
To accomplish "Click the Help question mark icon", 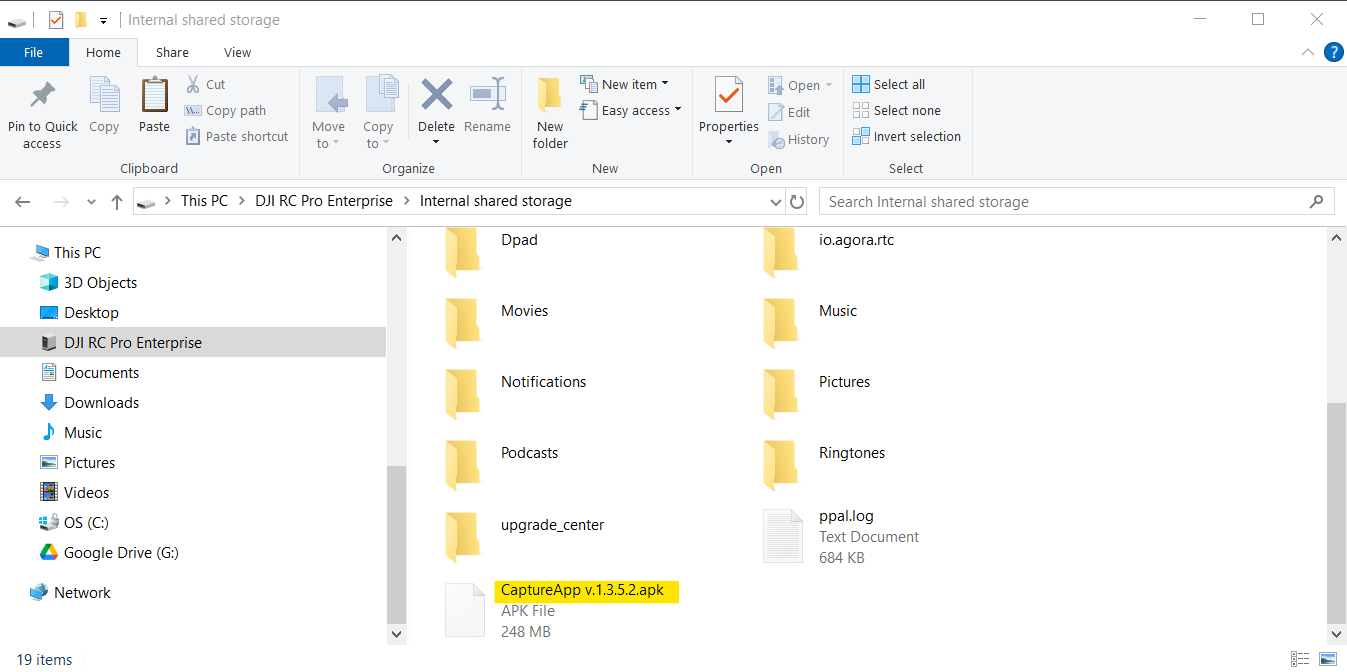I will coord(1333,52).
